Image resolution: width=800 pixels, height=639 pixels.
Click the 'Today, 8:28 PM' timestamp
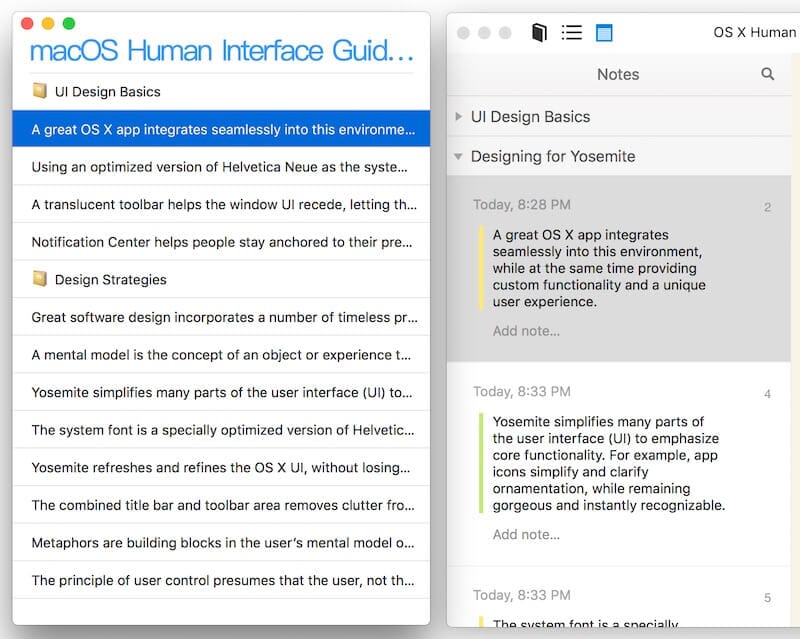[521, 205]
